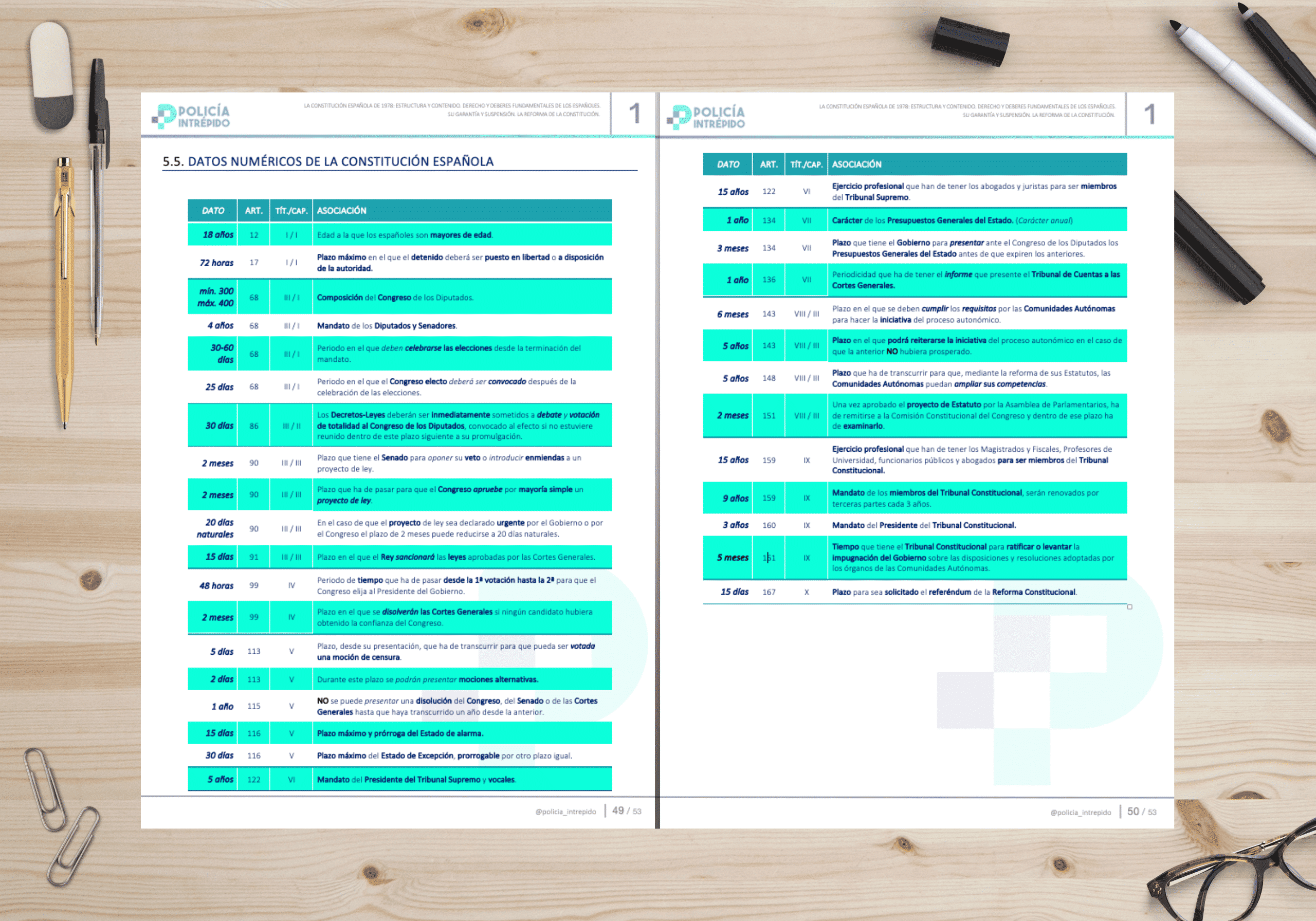The image size is (1316, 921).
Task: Click the 'X' title cell in the article 167 row
Action: click(807, 592)
